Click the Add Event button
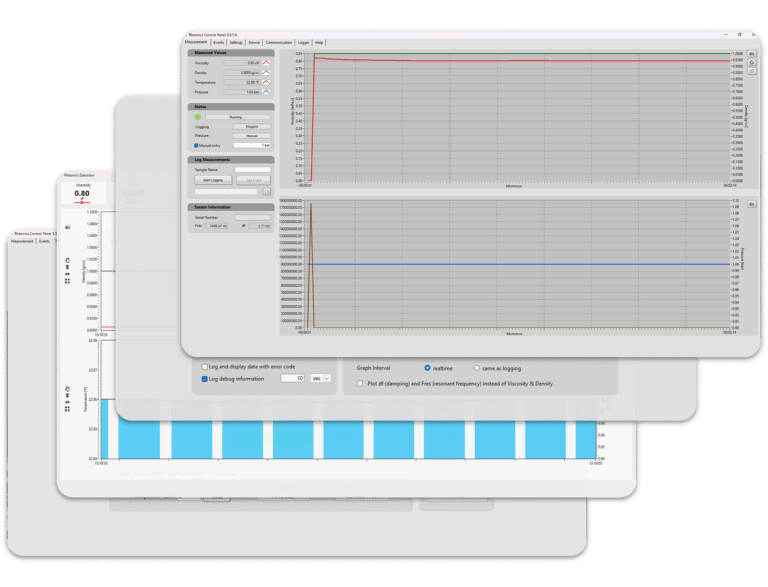Image resolution: width=768 pixels, height=587 pixels. (253, 180)
